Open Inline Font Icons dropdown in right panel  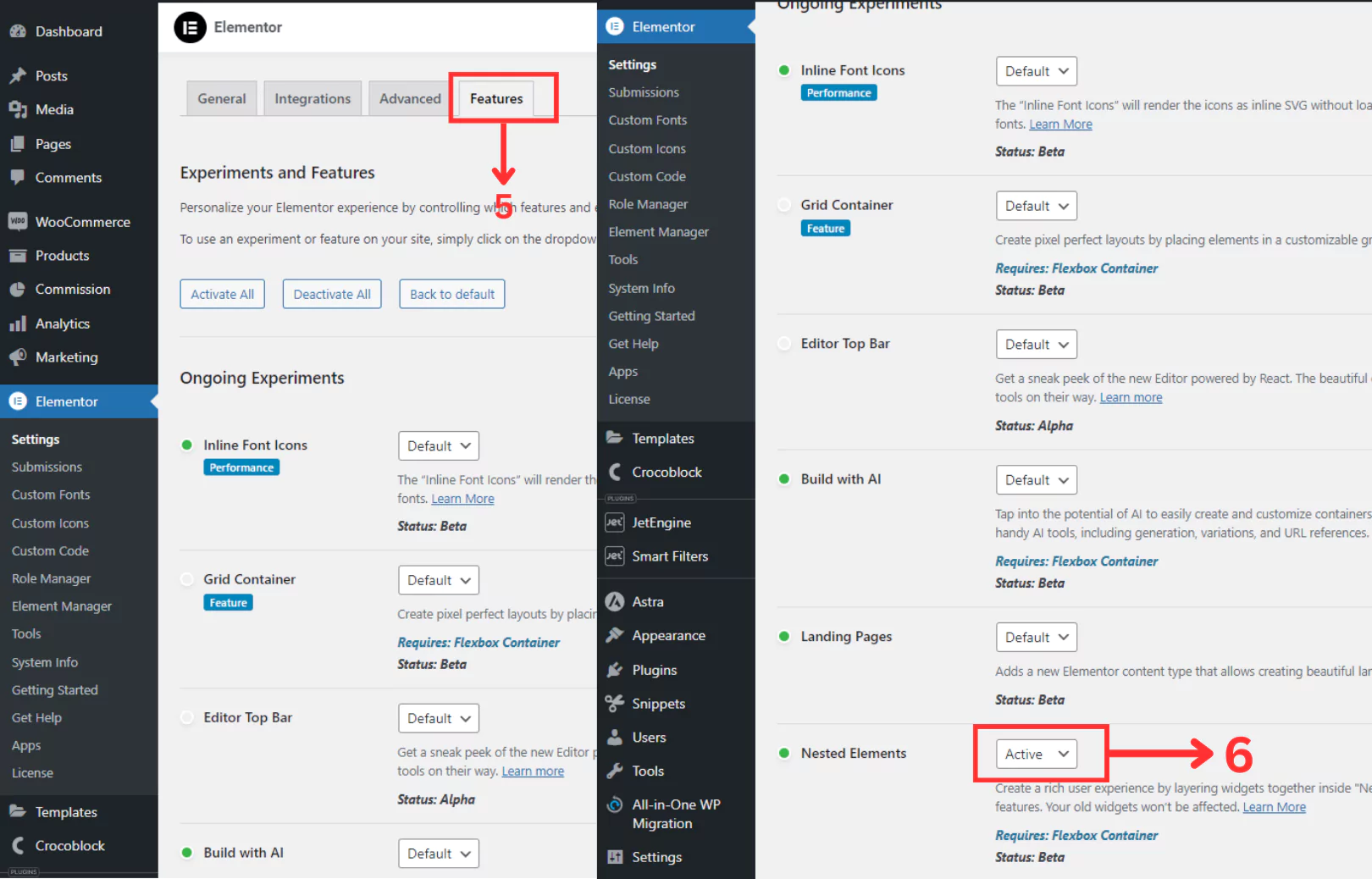(1037, 71)
